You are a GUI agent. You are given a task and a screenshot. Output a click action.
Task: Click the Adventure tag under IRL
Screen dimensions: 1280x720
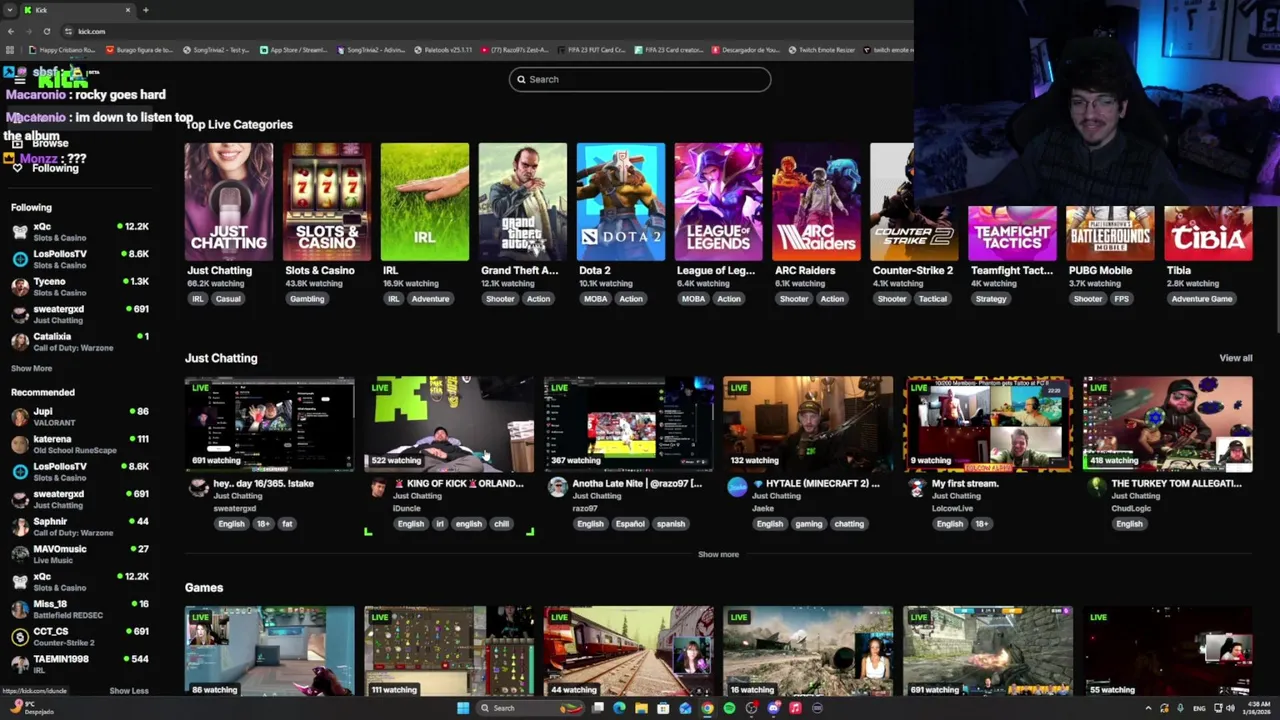coord(430,299)
